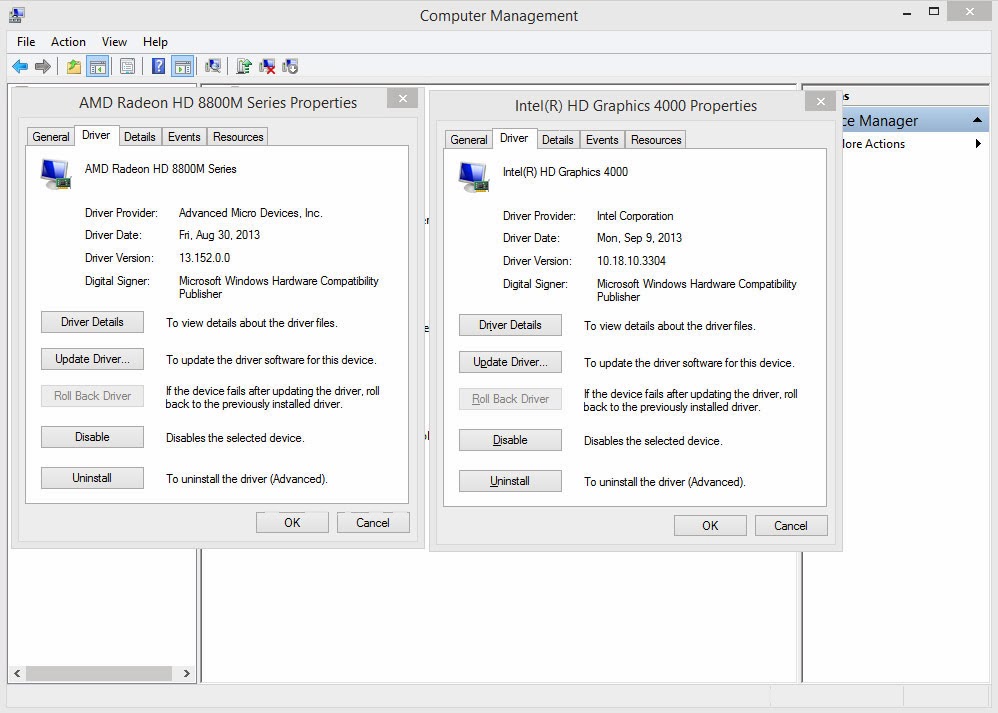Click the driver date 'Mon, Sep 9, 2013'

point(640,238)
